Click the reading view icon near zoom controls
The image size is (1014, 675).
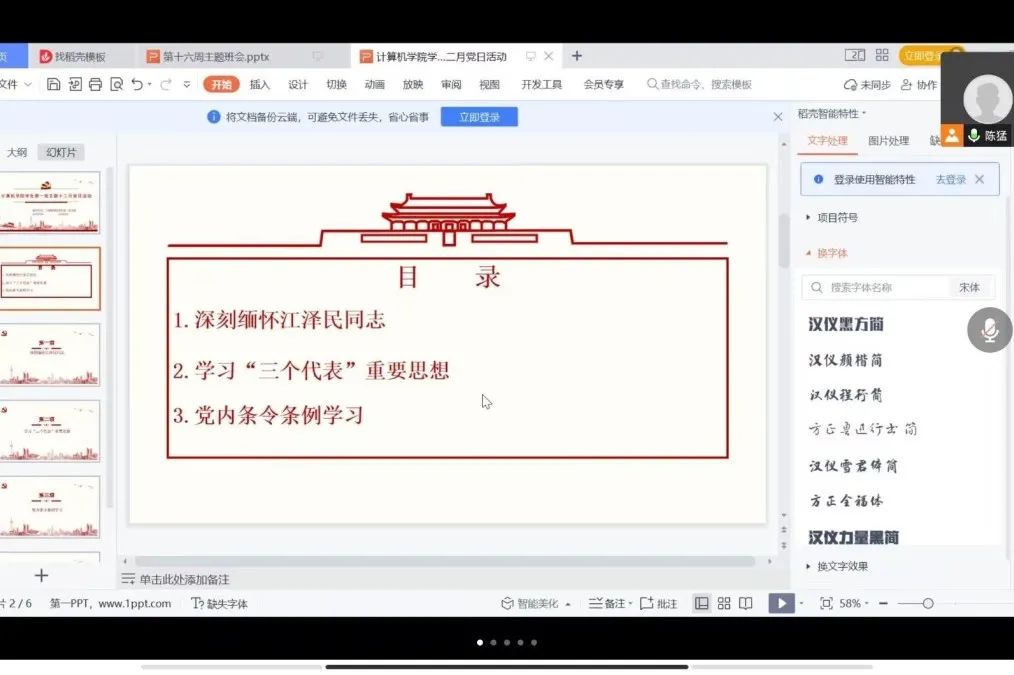[x=747, y=603]
